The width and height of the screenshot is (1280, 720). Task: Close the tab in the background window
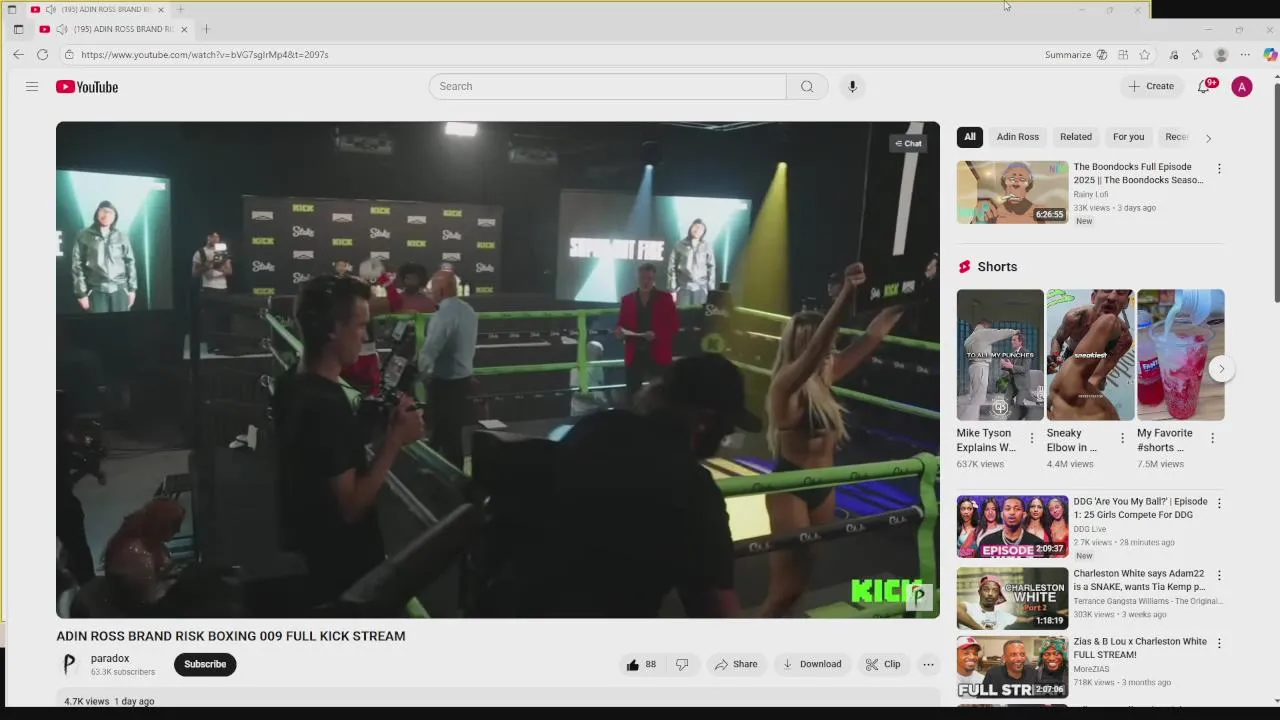pyautogui.click(x=161, y=9)
